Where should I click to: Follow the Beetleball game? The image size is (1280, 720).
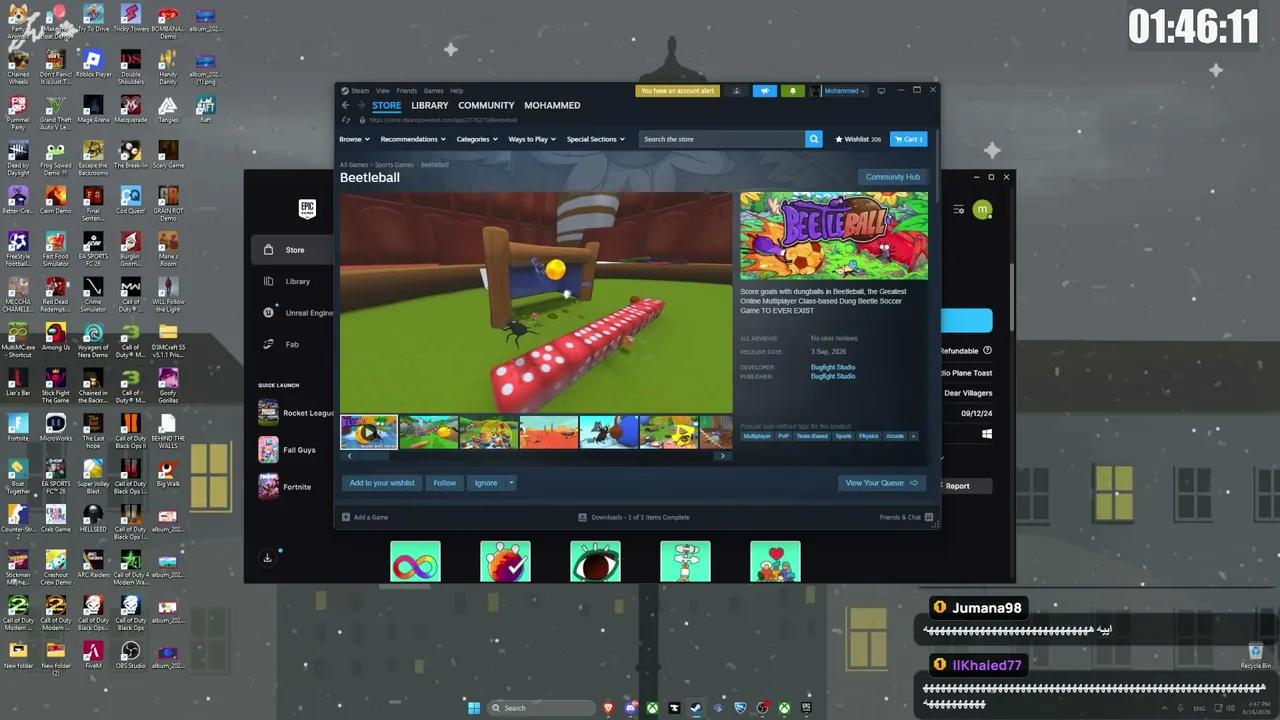click(445, 483)
